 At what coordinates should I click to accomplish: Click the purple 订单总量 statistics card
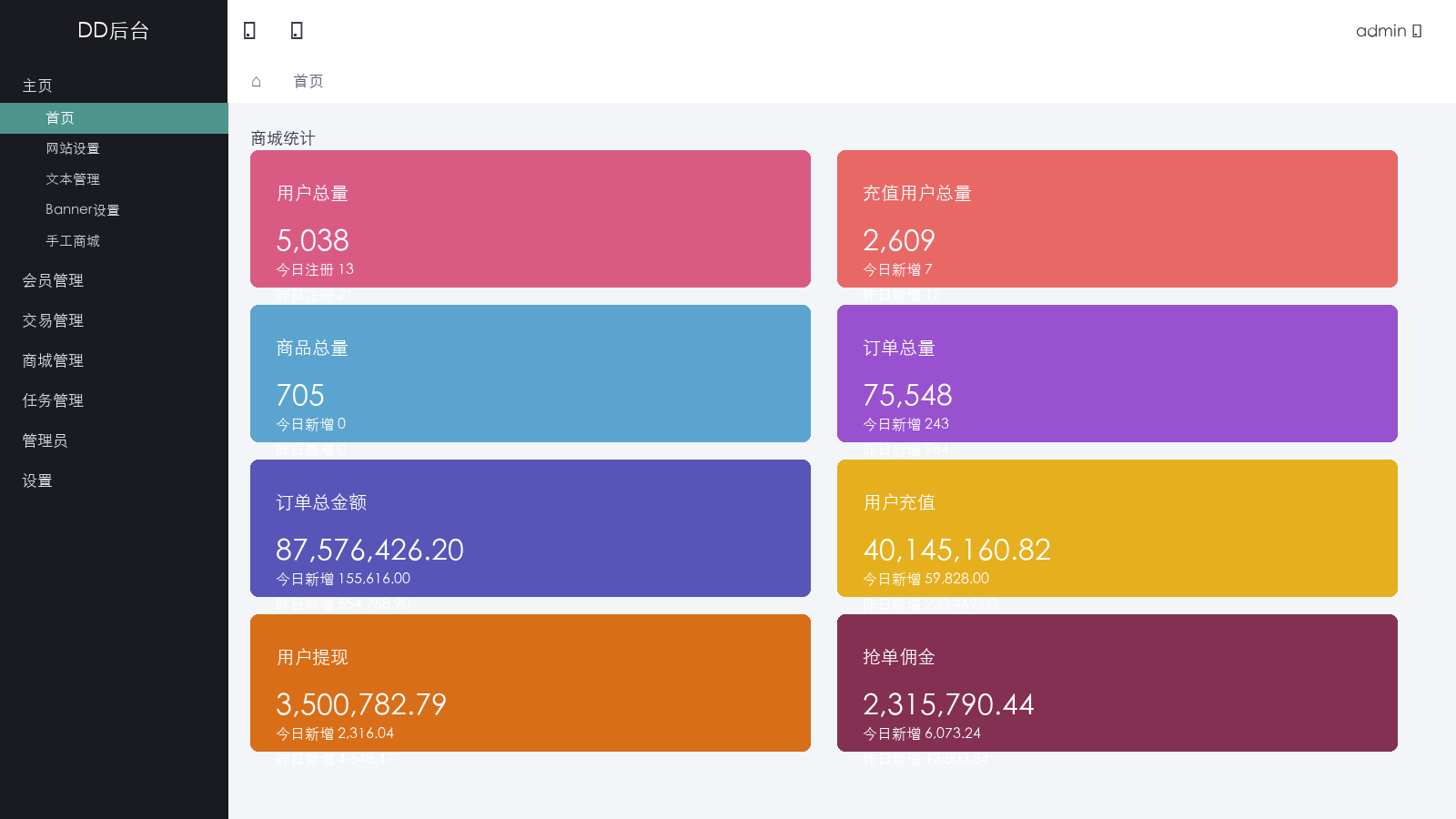[1117, 374]
